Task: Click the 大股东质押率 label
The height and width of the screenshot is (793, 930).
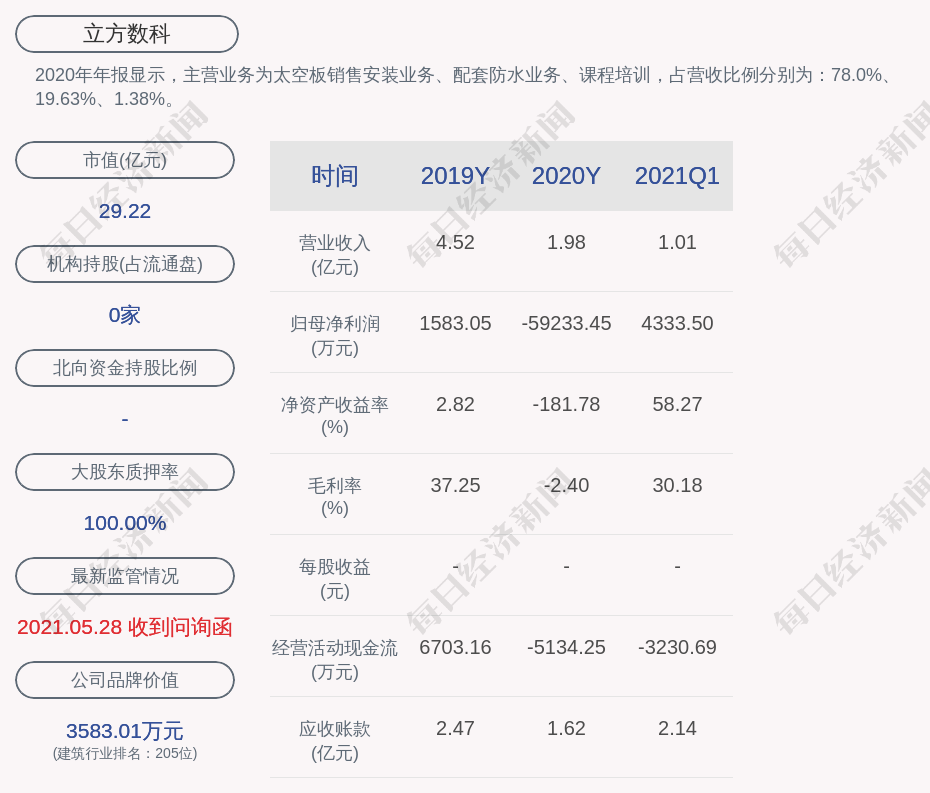Action: pos(125,472)
